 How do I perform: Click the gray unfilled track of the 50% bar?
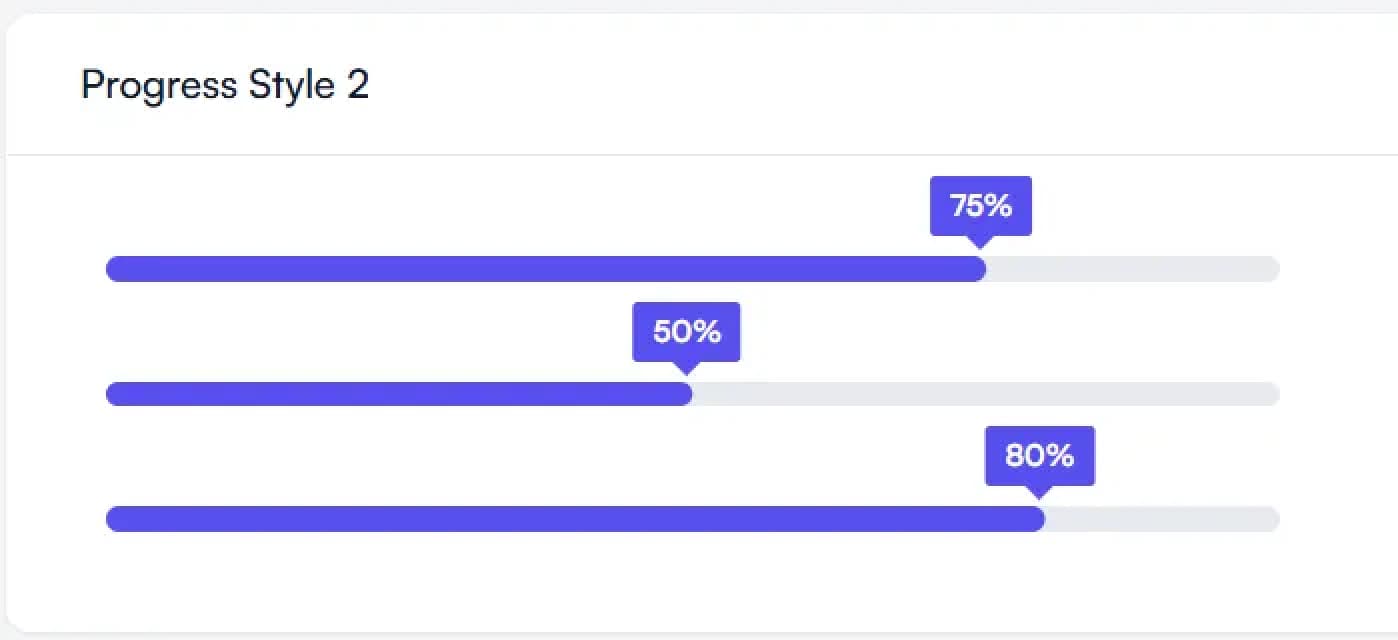(985, 394)
